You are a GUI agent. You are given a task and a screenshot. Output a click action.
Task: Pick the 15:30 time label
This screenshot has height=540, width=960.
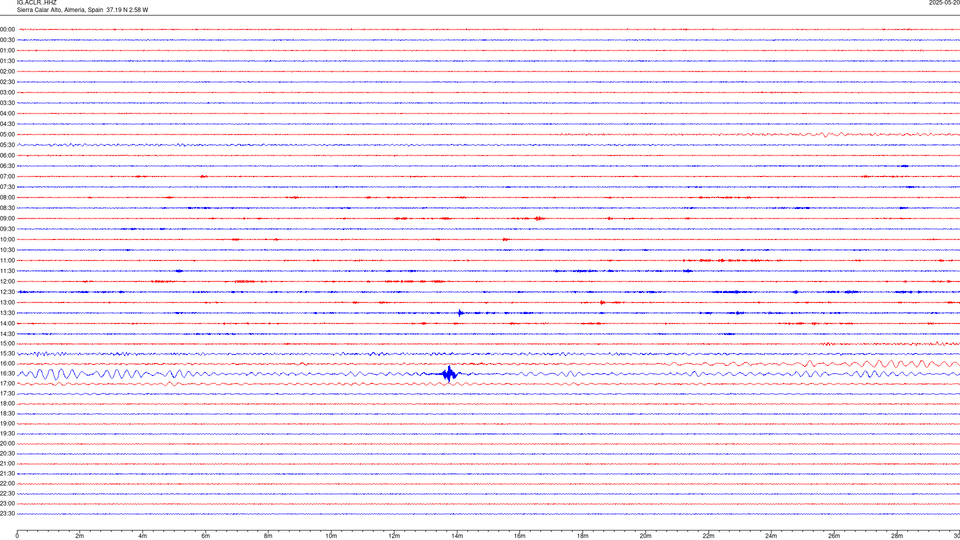7,353
